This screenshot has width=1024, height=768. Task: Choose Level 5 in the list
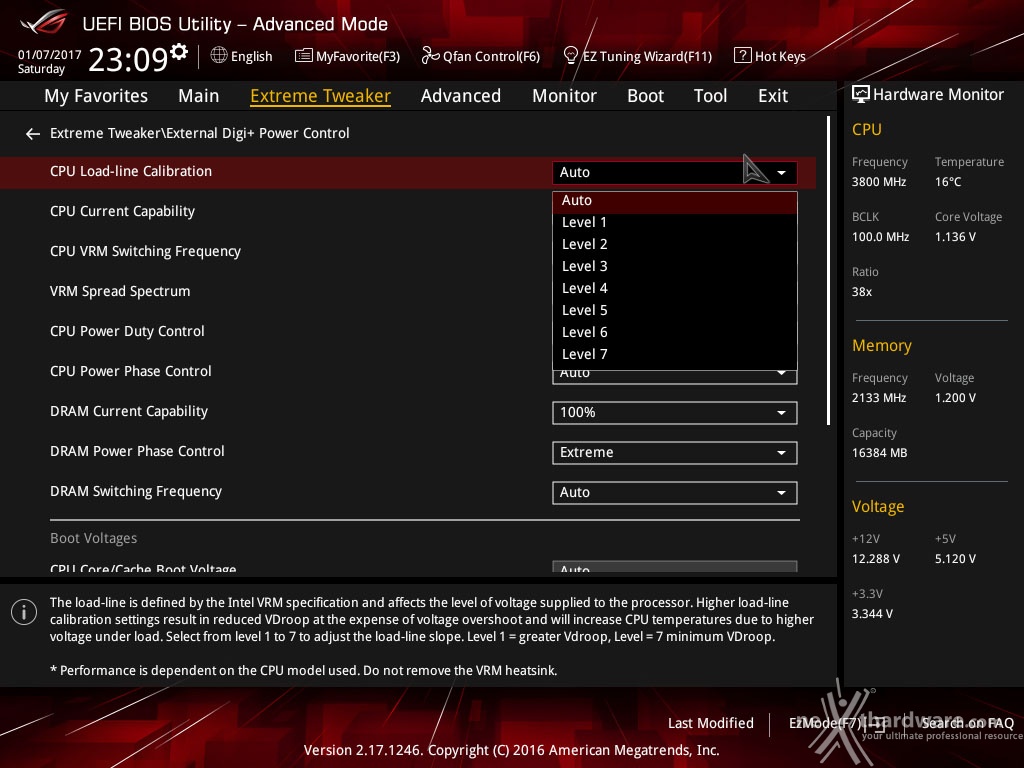tap(675, 311)
